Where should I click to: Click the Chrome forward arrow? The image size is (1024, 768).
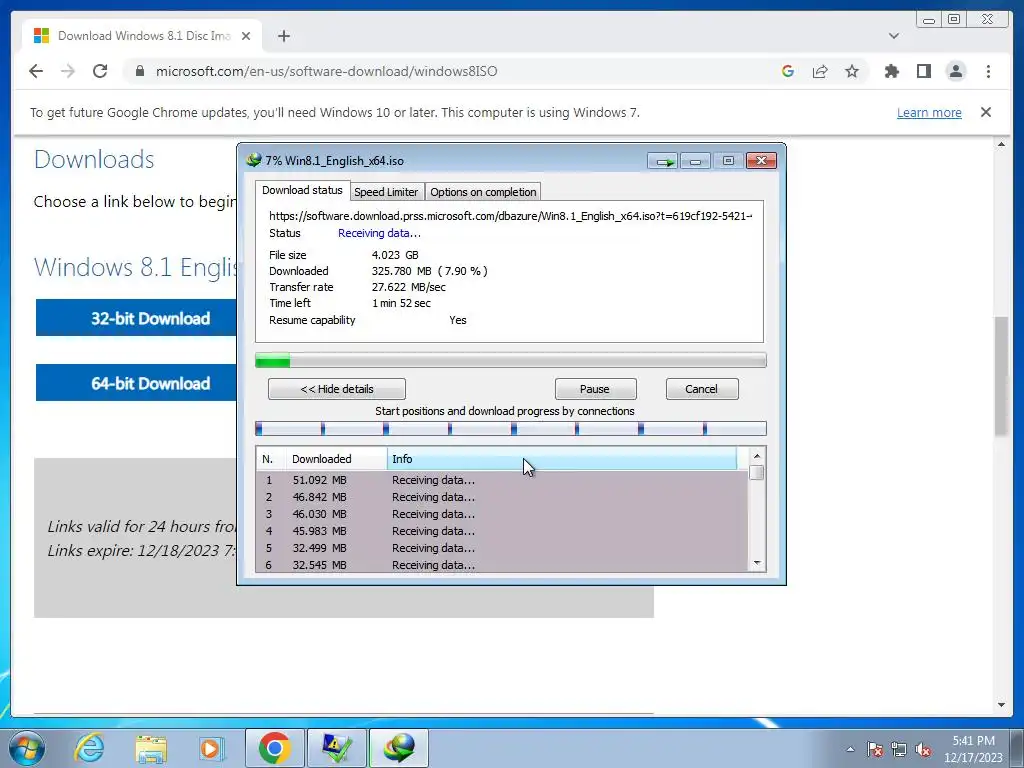pos(68,71)
